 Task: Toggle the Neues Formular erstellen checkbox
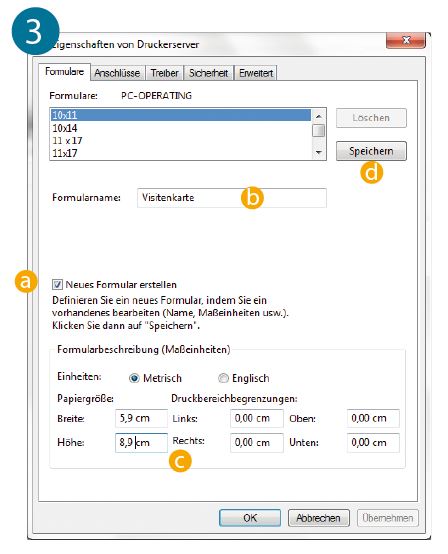[57, 284]
